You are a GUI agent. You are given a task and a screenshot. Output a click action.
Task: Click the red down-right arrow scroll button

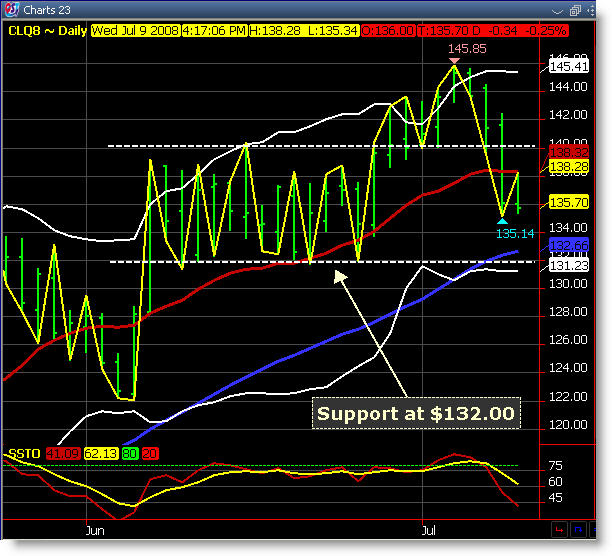coord(559,530)
